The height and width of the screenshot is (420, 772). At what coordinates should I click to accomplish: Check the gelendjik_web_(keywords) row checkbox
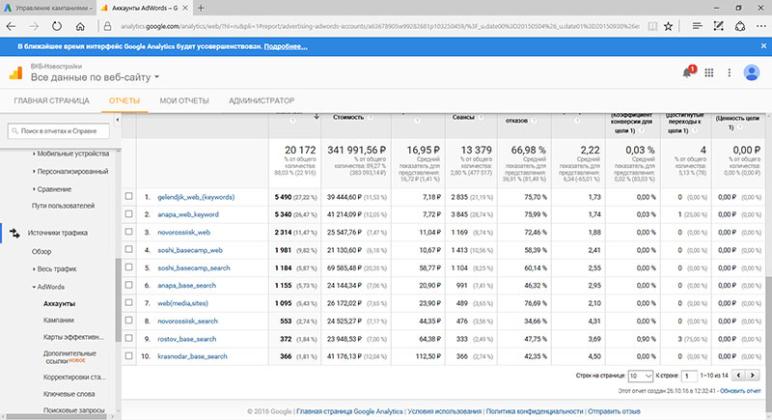[x=129, y=196]
